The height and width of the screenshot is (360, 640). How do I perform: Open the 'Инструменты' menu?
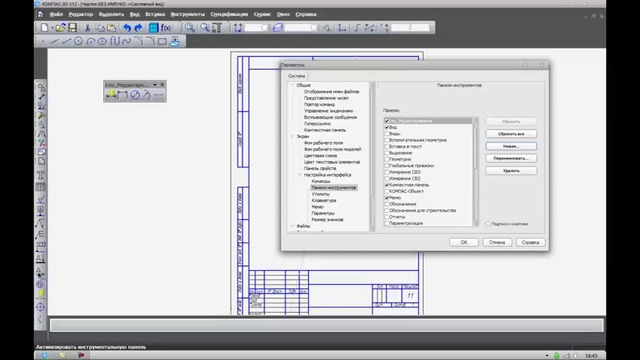188,14
